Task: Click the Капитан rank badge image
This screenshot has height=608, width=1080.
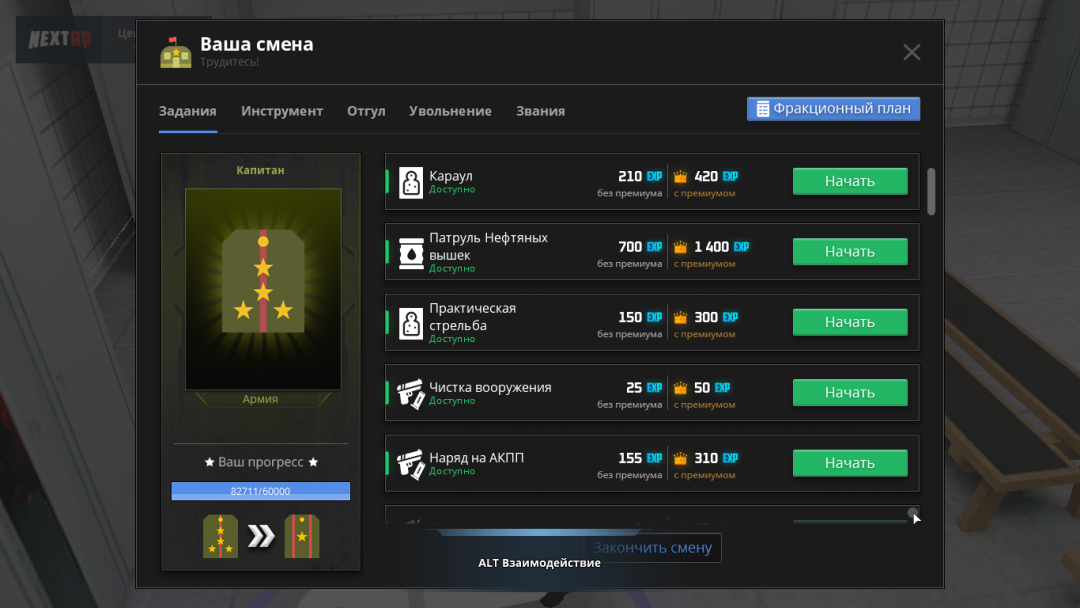Action: click(263, 289)
